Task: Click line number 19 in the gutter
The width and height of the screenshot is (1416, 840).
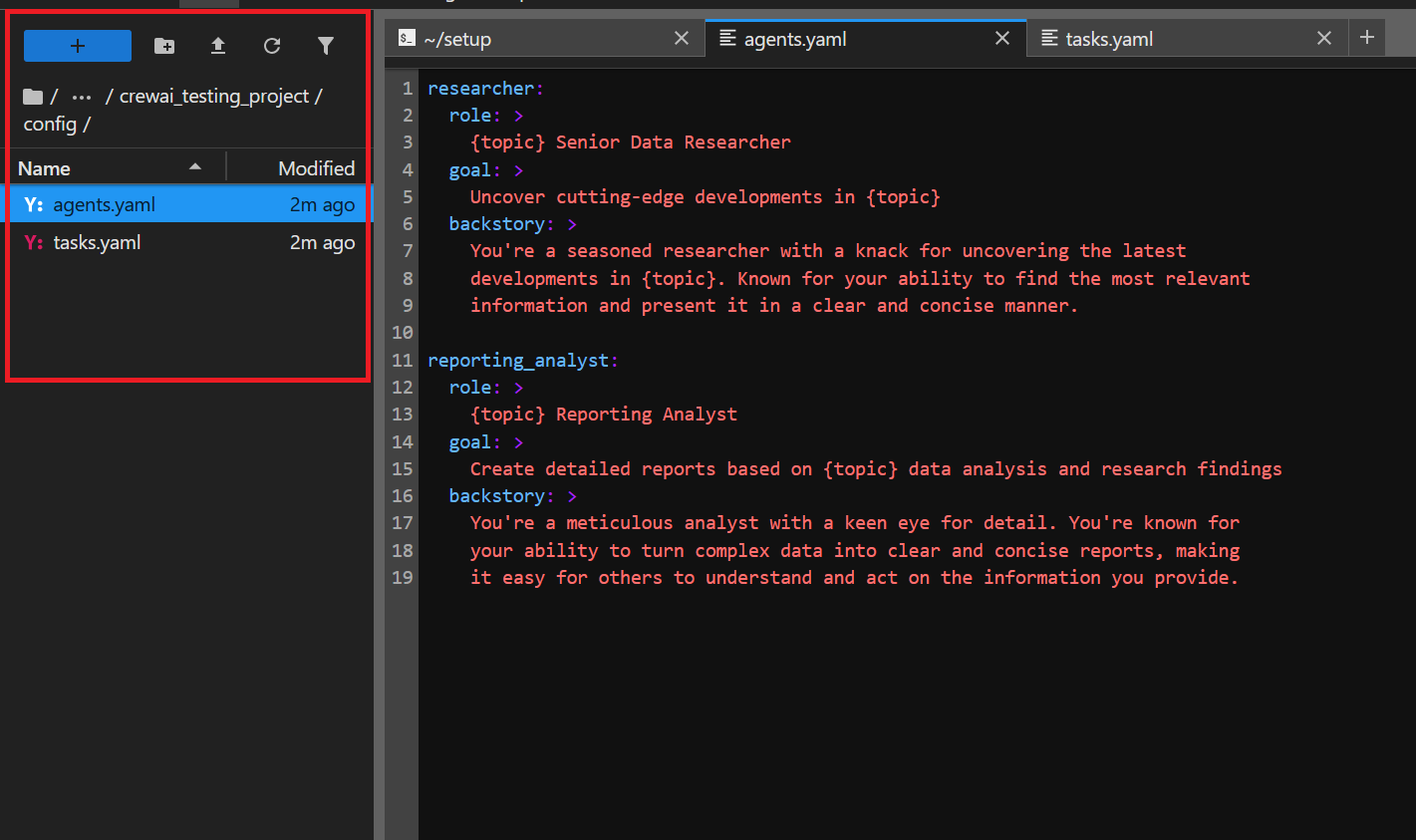Action: pyautogui.click(x=403, y=578)
